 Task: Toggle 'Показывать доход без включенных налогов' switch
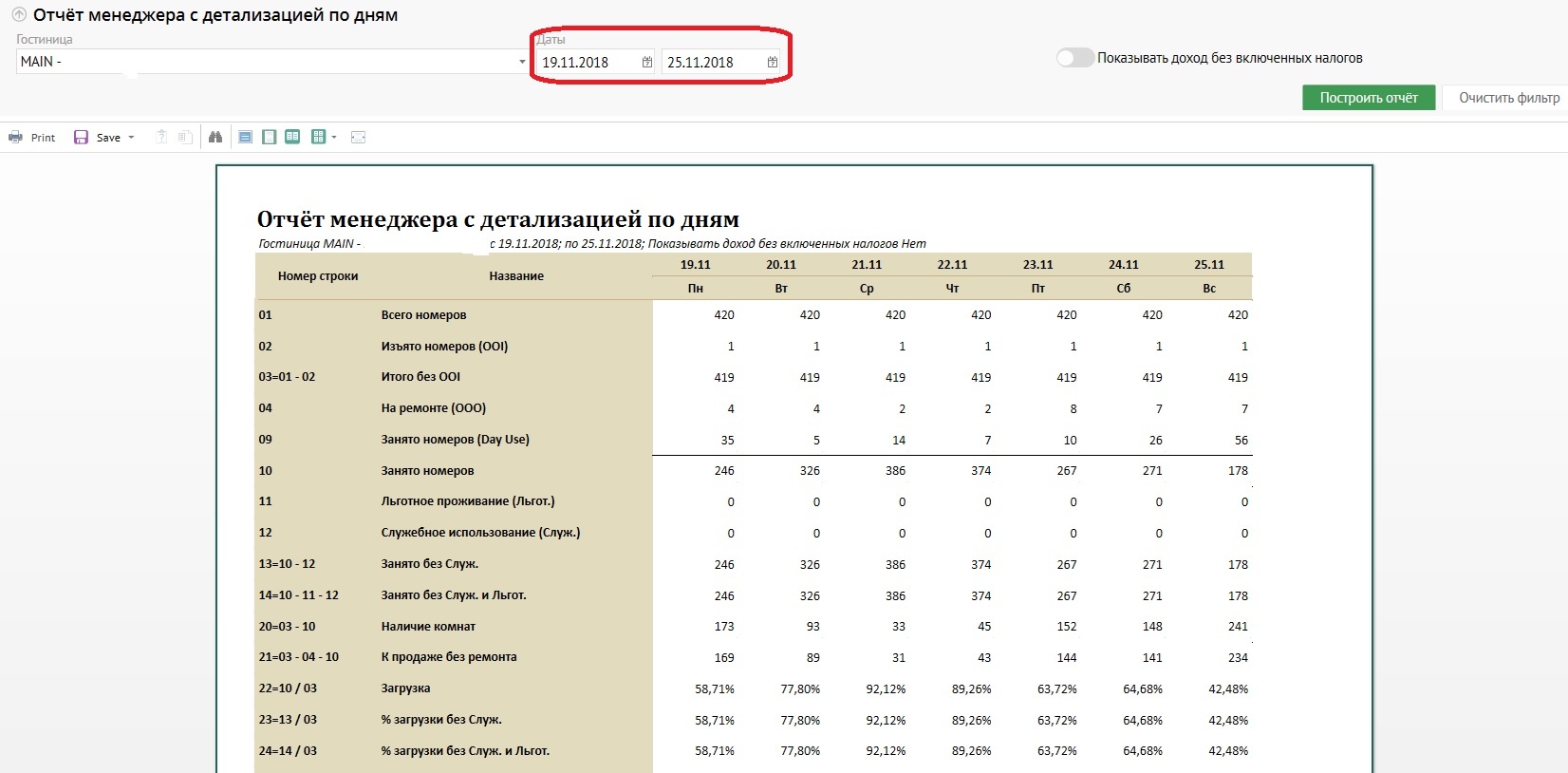click(1074, 58)
